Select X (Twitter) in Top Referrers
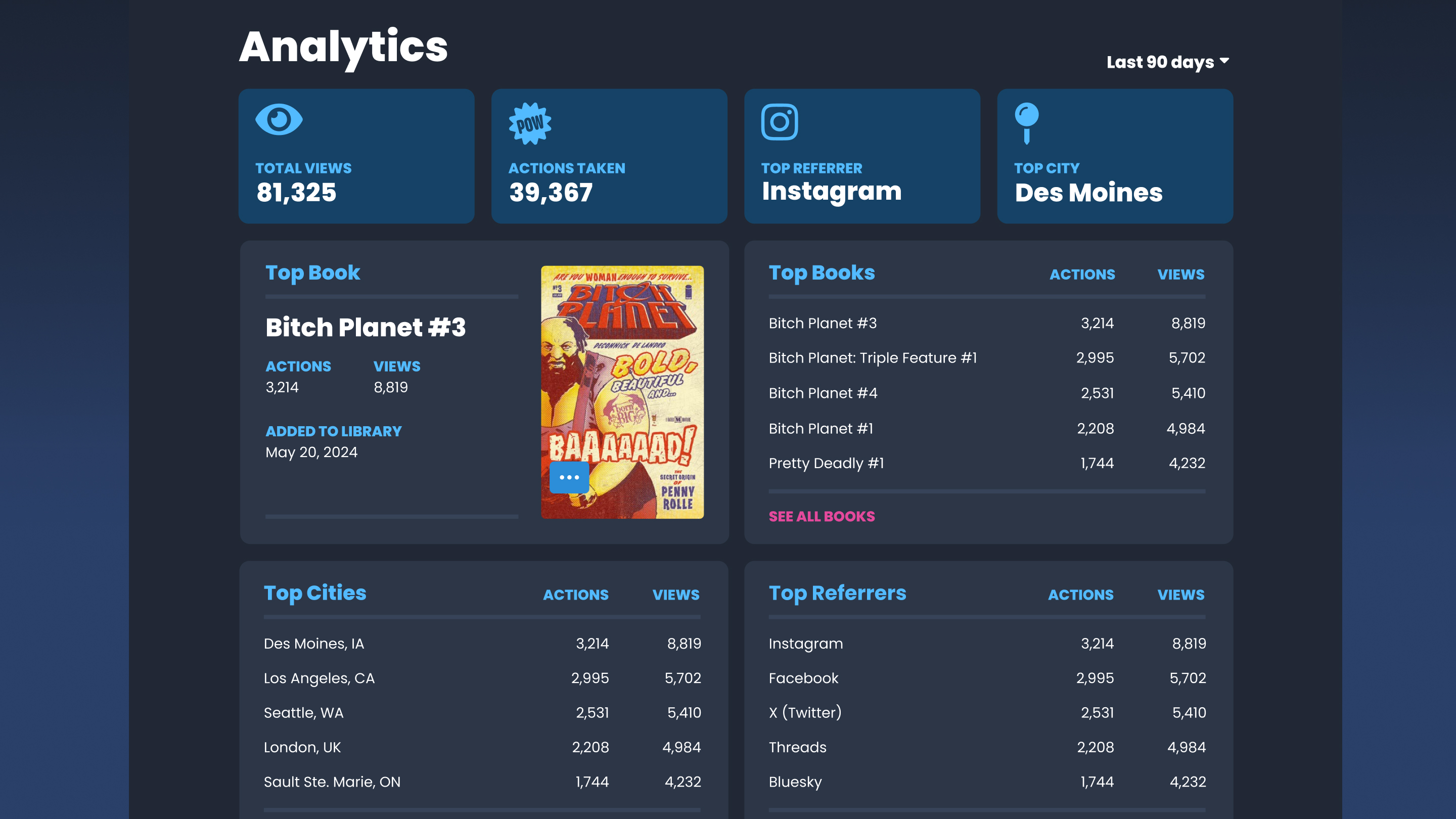1456x819 pixels. [987, 713]
